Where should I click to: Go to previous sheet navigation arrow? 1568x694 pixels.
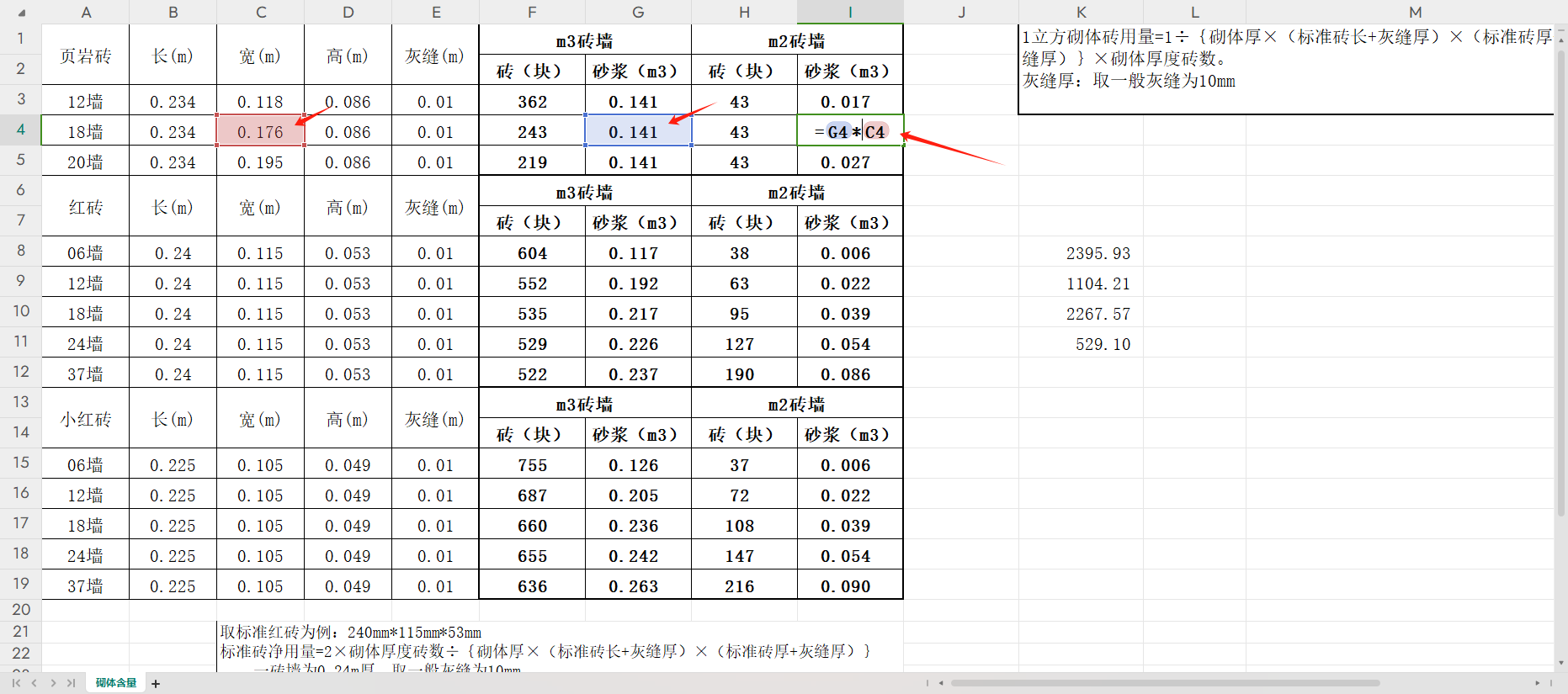pyautogui.click(x=35, y=683)
